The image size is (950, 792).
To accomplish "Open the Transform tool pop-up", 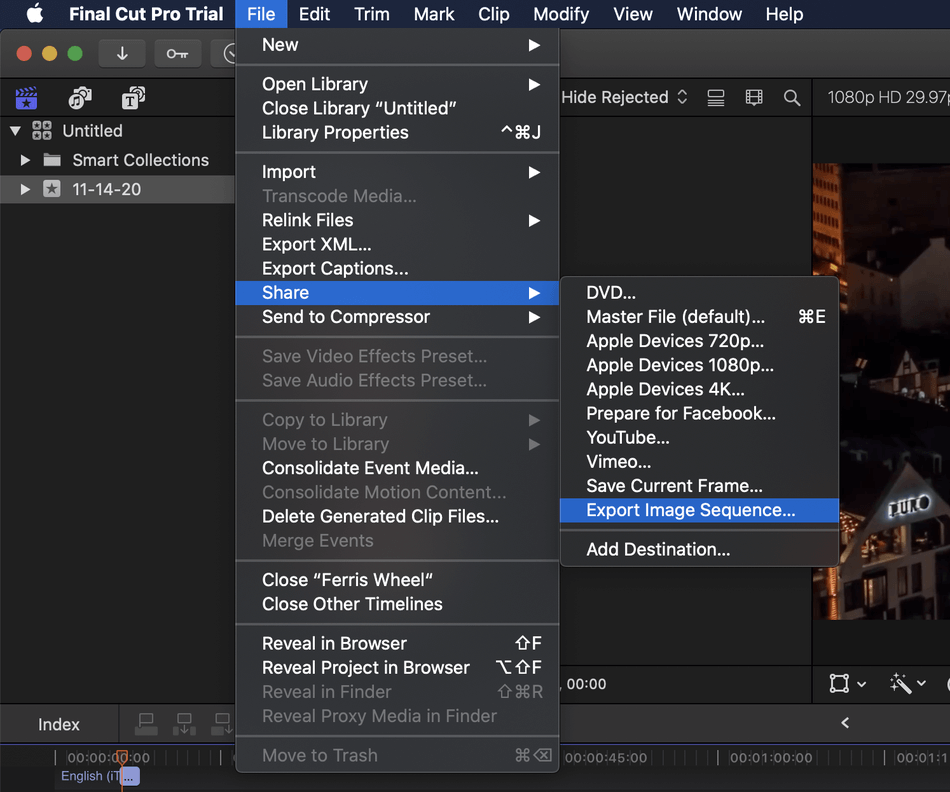I will [847, 684].
